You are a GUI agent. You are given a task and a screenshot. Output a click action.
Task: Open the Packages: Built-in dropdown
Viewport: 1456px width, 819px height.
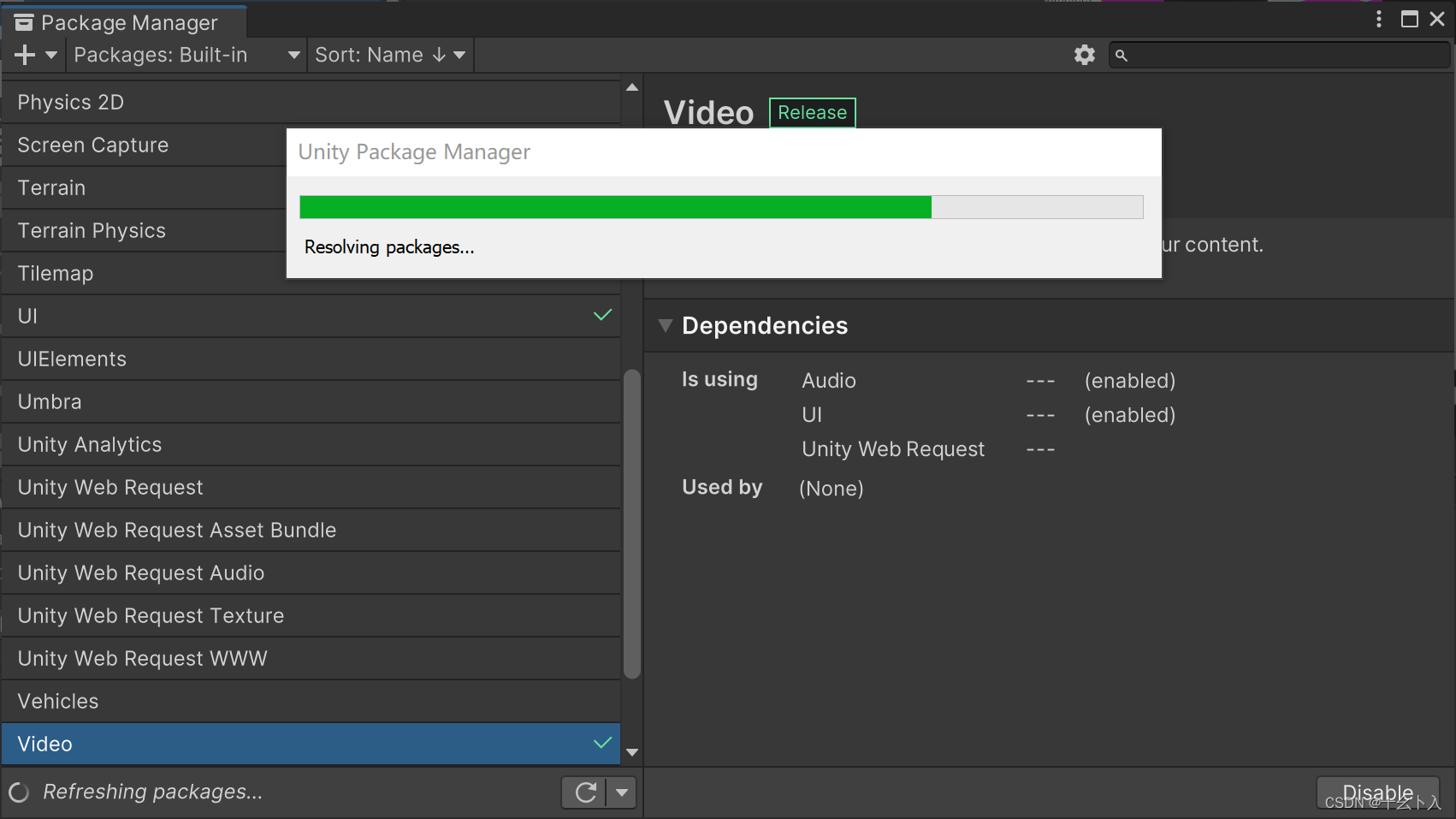(186, 55)
